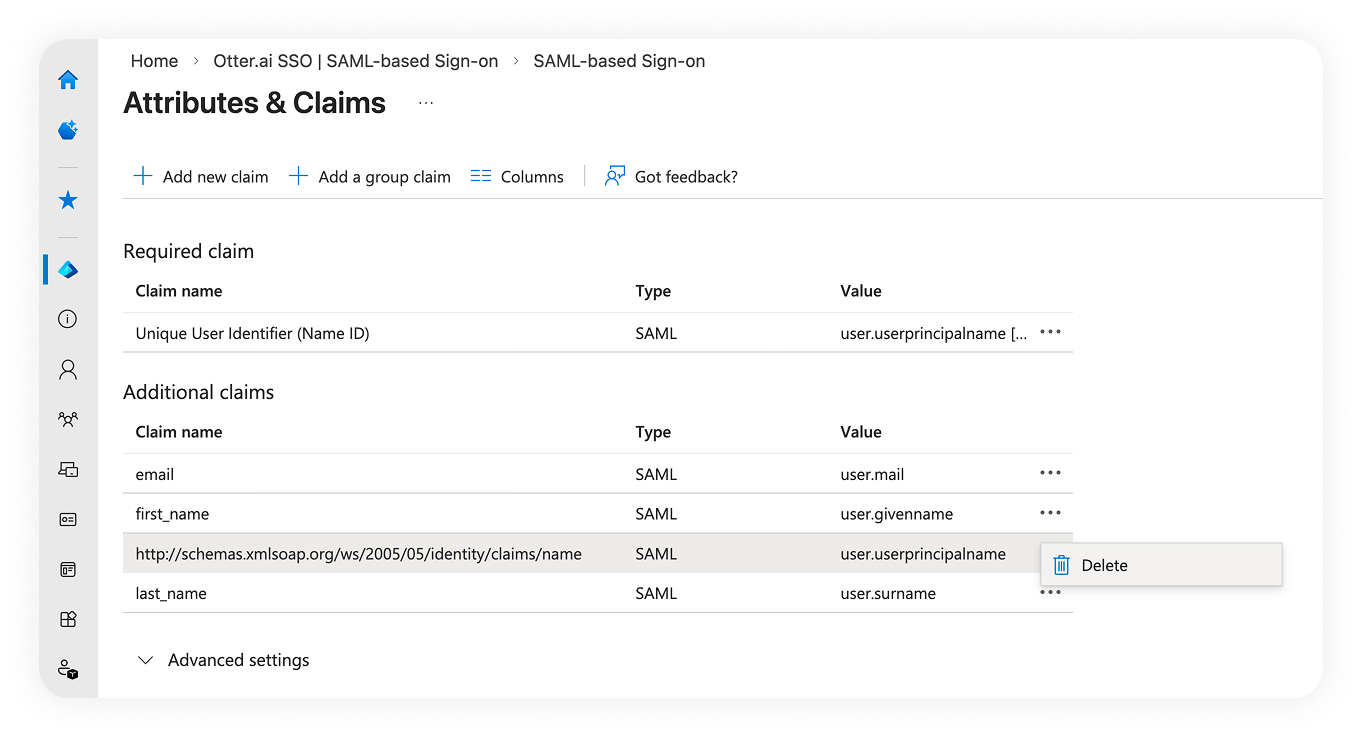Click the Groups people icon in sidebar
This screenshot has width=1362, height=737.
(x=68, y=419)
